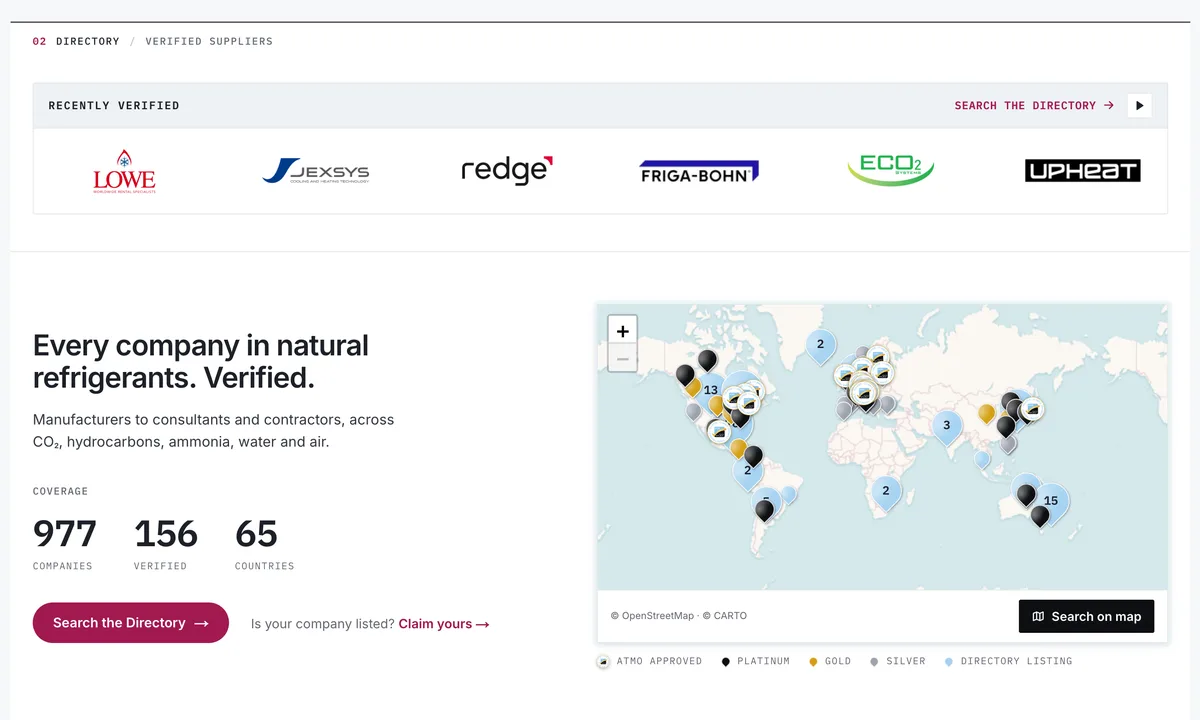Click the SEARCH THE DIRECTORY header link
Image resolution: width=1200 pixels, height=720 pixels.
[1034, 105]
